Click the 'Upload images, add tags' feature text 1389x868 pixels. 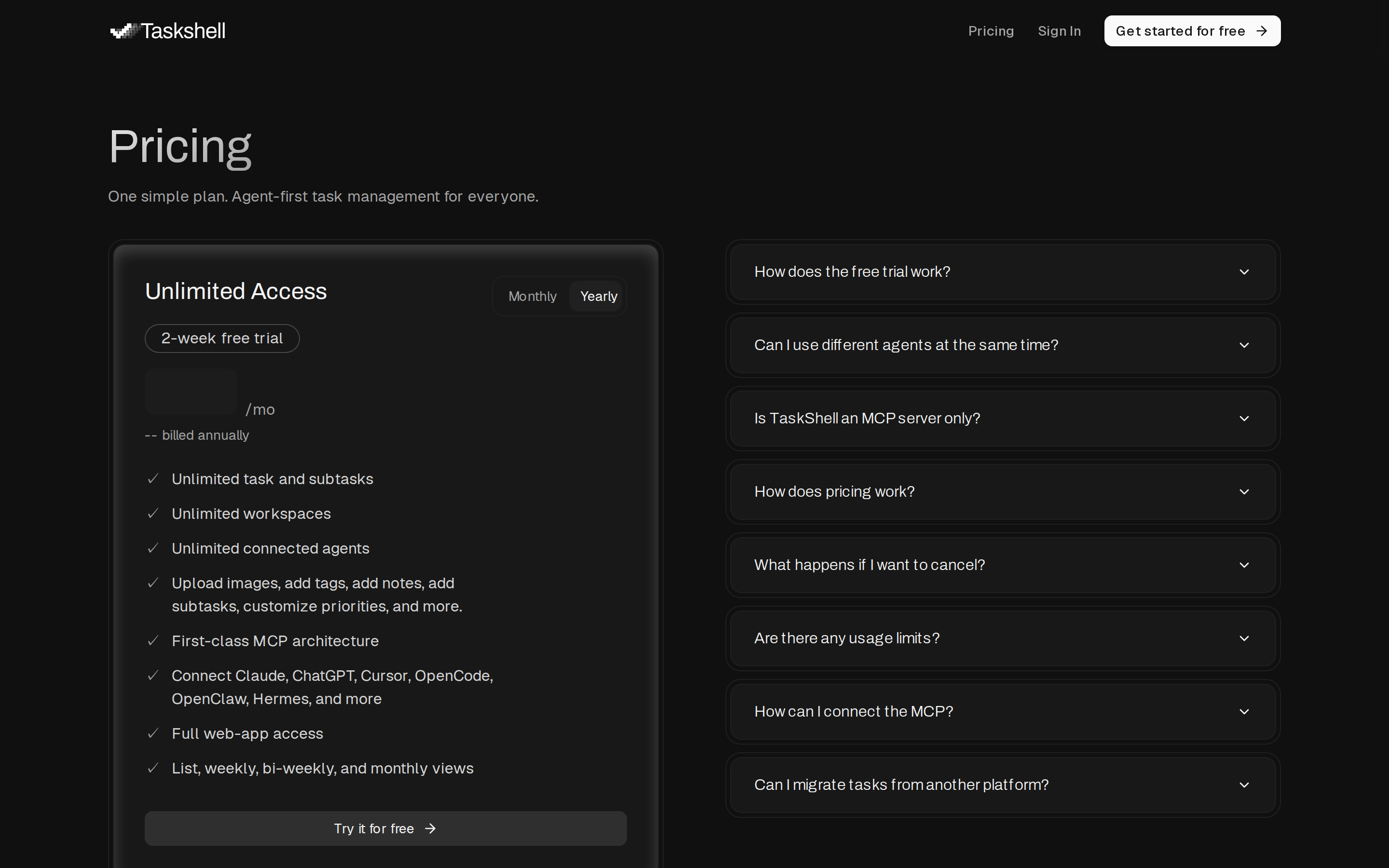click(x=317, y=595)
